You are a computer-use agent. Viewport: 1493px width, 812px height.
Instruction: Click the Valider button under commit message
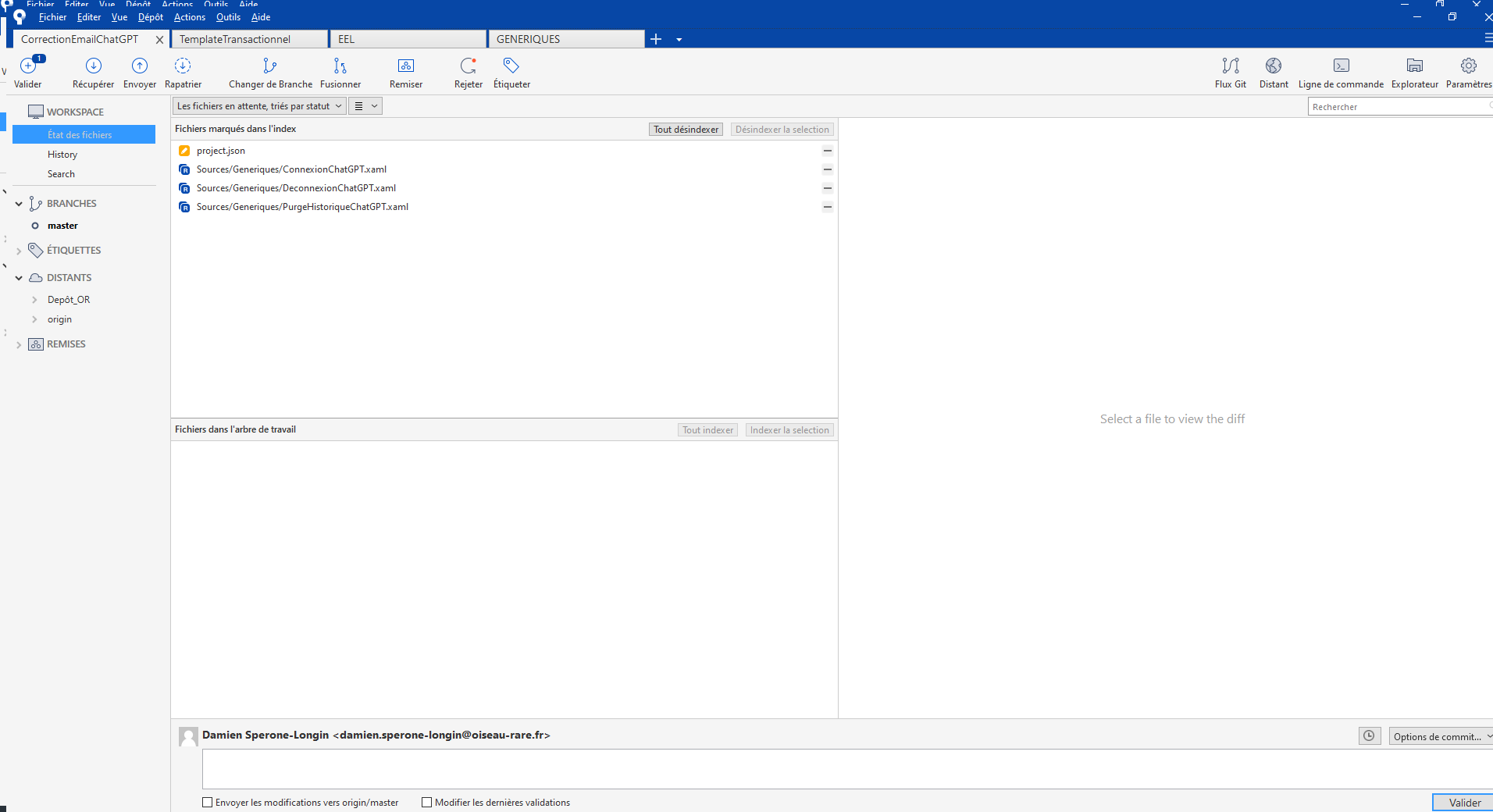(1463, 803)
